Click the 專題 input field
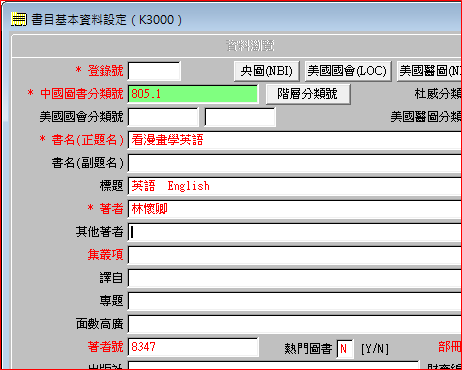This screenshot has height=370, width=462. click(x=295, y=301)
